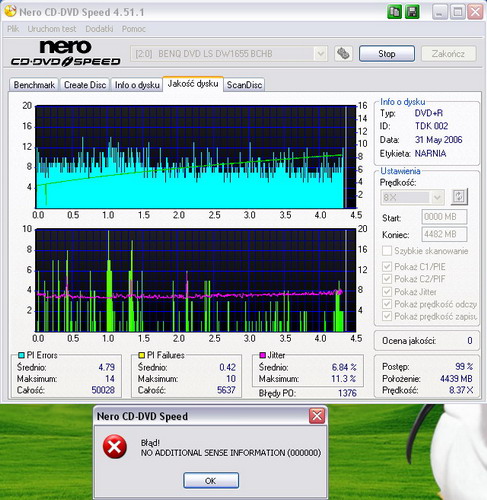Toggle Pokaż prędkość zapisu checkbox
This screenshot has width=487, height=500.
pos(387,316)
